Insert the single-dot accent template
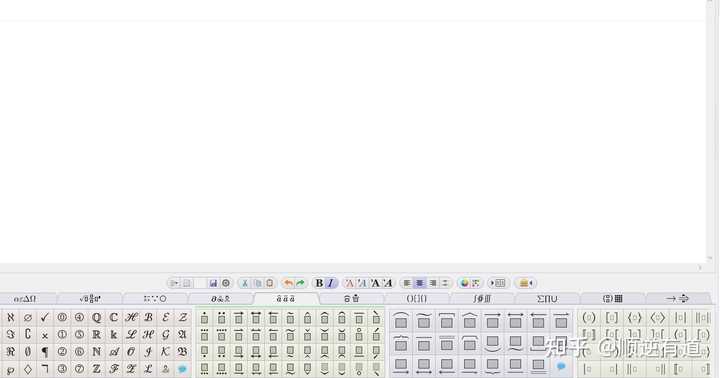Image resolution: width=720 pixels, height=378 pixels. click(204, 317)
